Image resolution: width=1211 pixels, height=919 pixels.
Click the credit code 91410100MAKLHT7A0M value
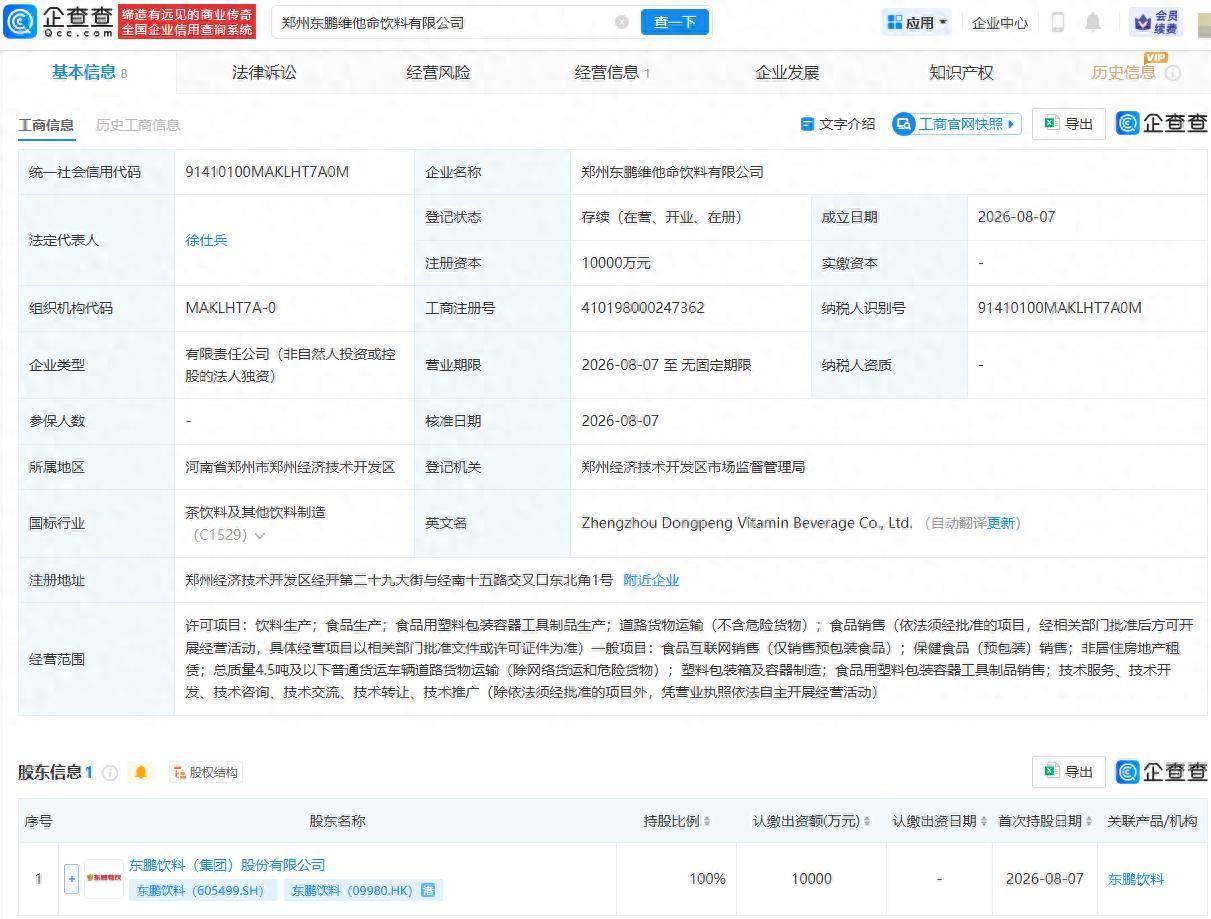[x=267, y=171]
